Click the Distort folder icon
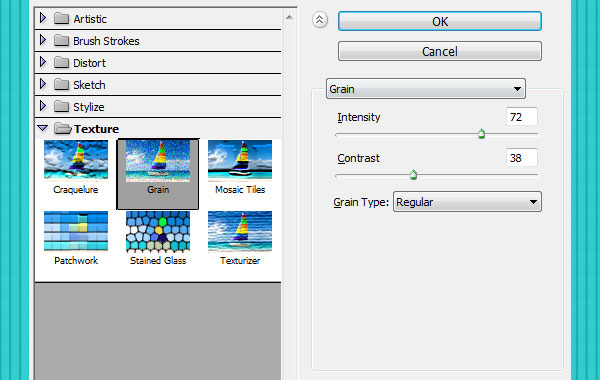This screenshot has height=380, width=600. (x=61, y=62)
